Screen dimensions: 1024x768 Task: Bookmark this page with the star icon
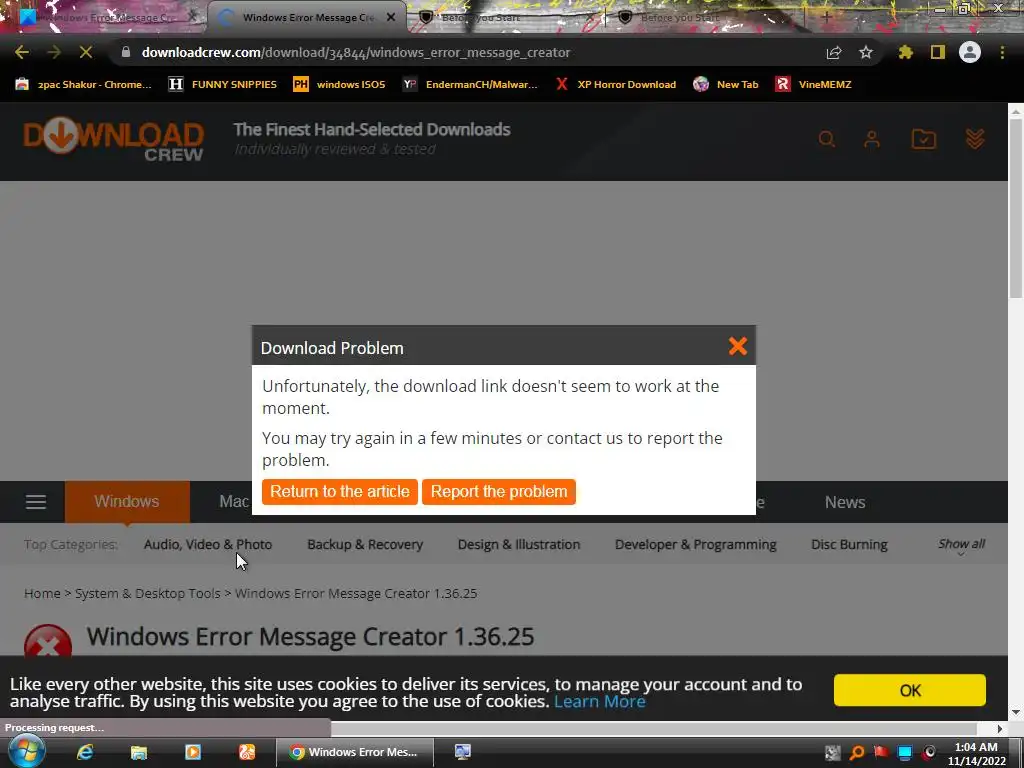[x=866, y=52]
